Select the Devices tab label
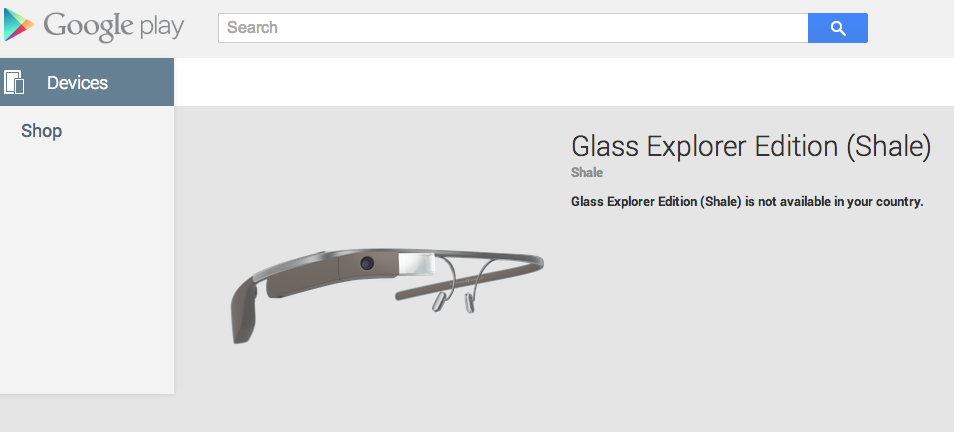This screenshot has width=954, height=432. tap(77, 83)
